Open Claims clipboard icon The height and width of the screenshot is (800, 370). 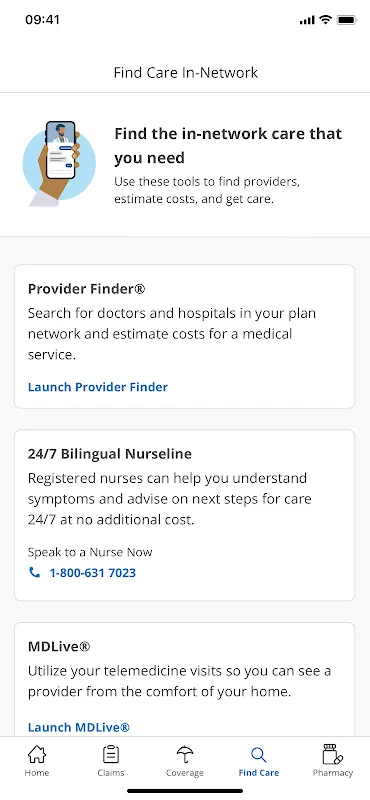(x=111, y=754)
